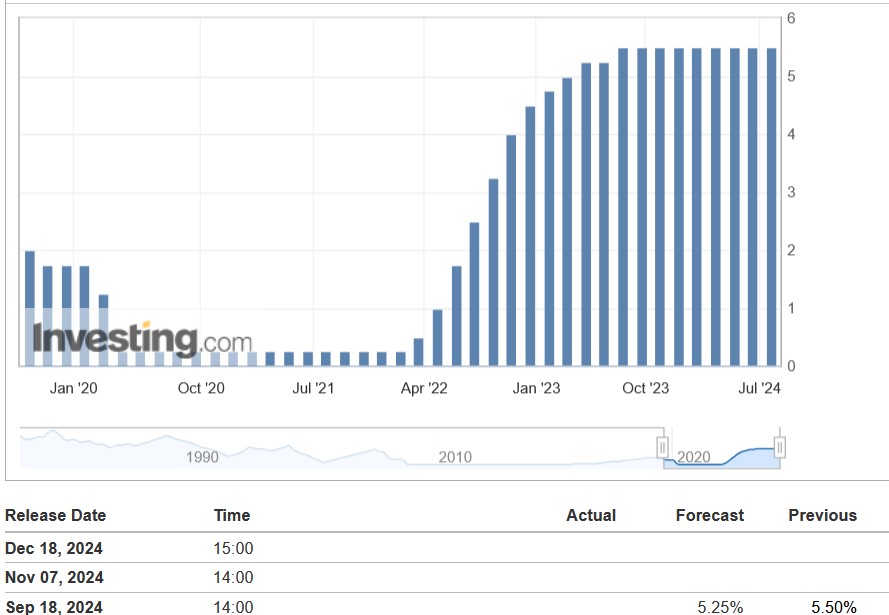Click the 5.25% forecast value

tap(720, 607)
